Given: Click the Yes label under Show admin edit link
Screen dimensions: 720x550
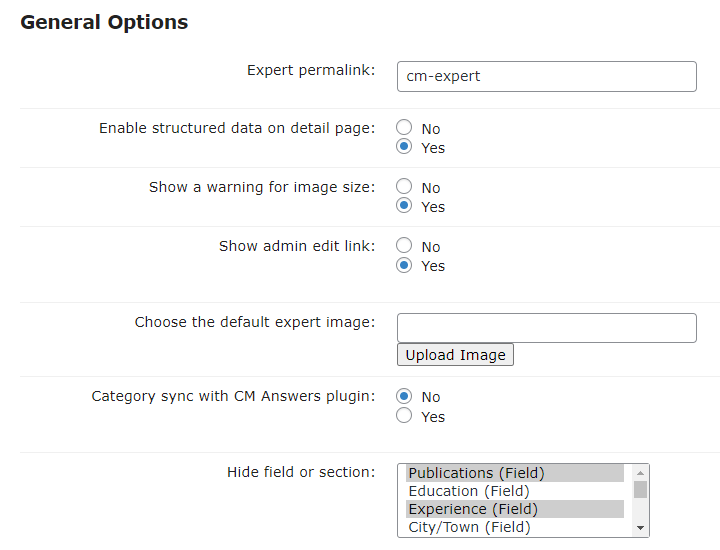Looking at the screenshot, I should [x=433, y=266].
